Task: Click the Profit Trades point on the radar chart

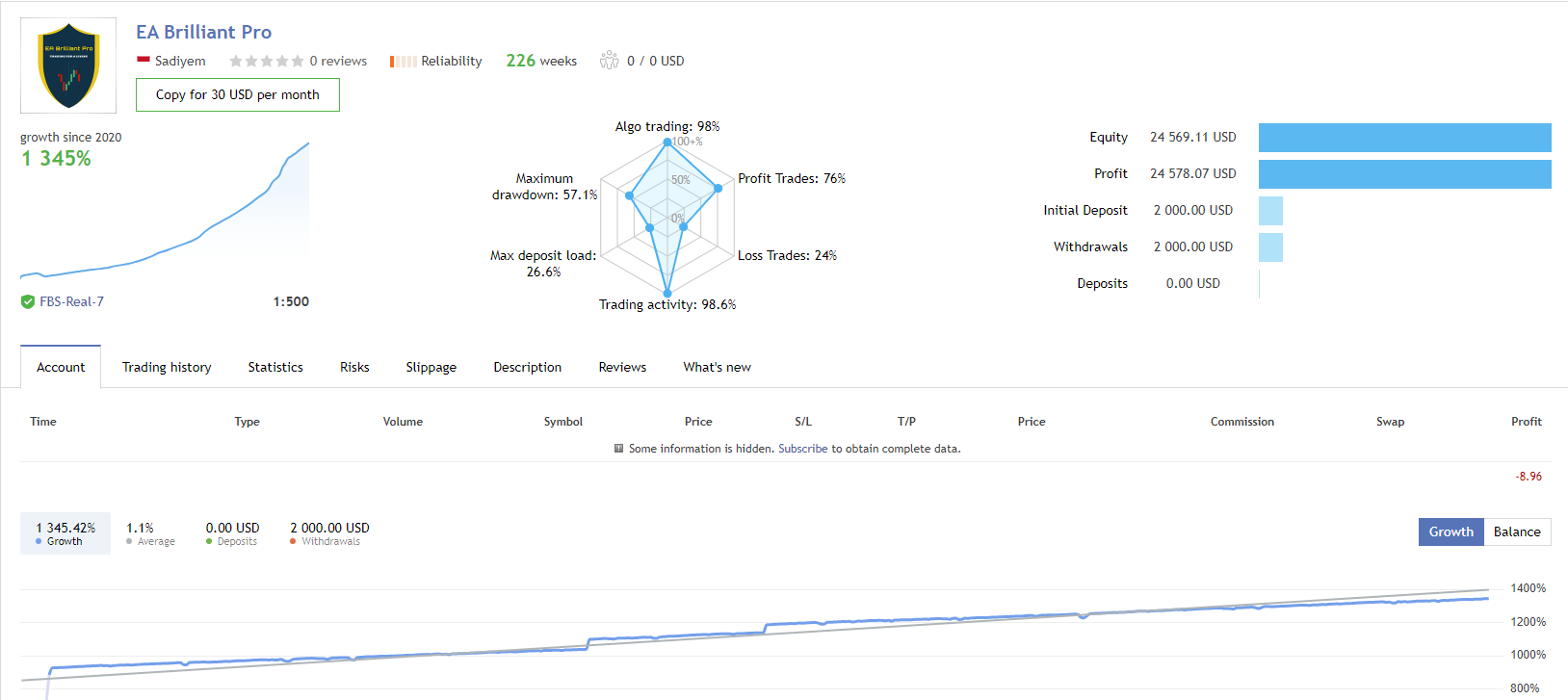Action: click(718, 188)
